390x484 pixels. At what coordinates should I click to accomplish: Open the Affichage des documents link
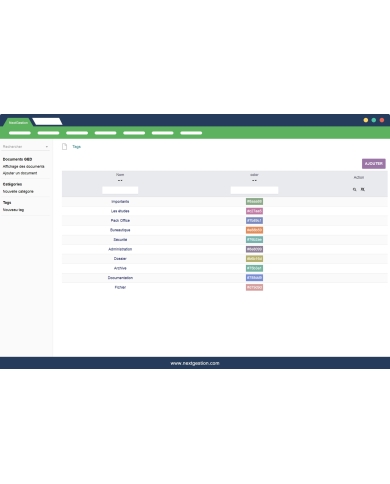click(x=23, y=166)
